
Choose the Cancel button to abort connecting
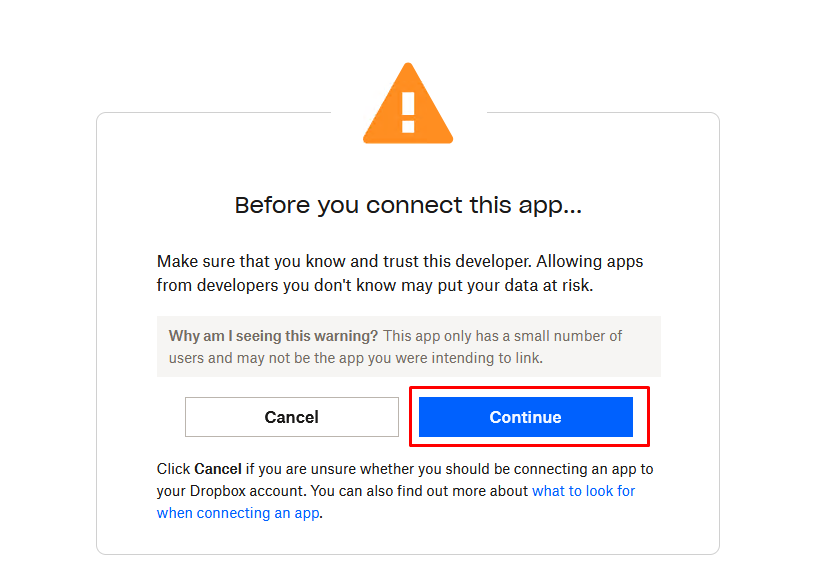[291, 417]
